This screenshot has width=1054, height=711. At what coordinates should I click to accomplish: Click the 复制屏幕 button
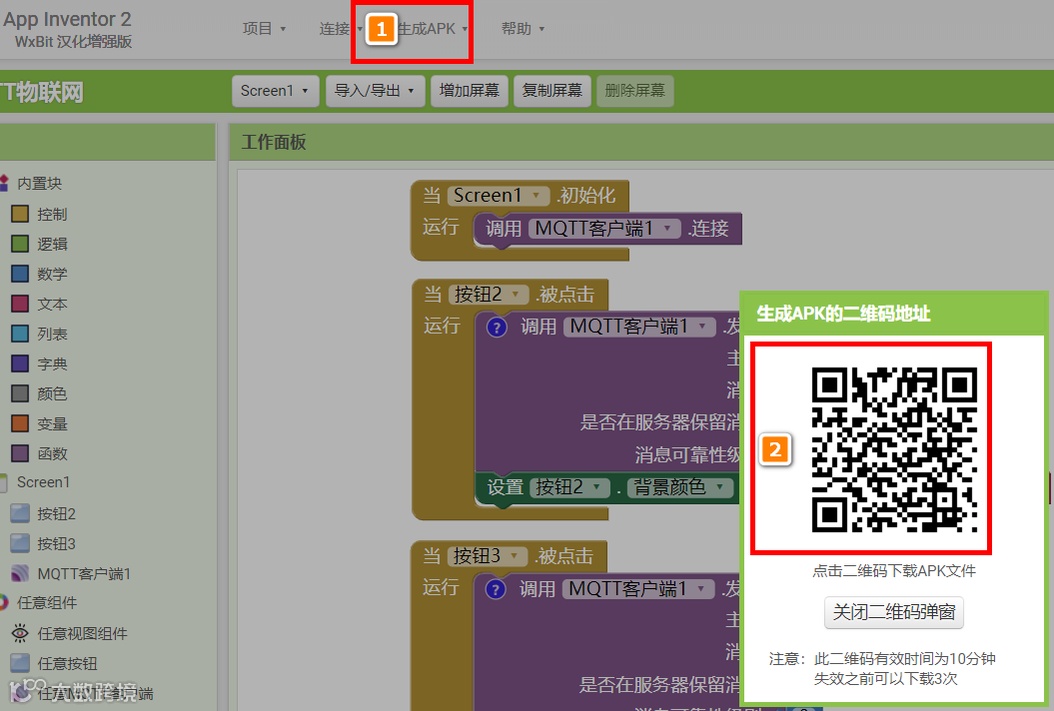(552, 91)
